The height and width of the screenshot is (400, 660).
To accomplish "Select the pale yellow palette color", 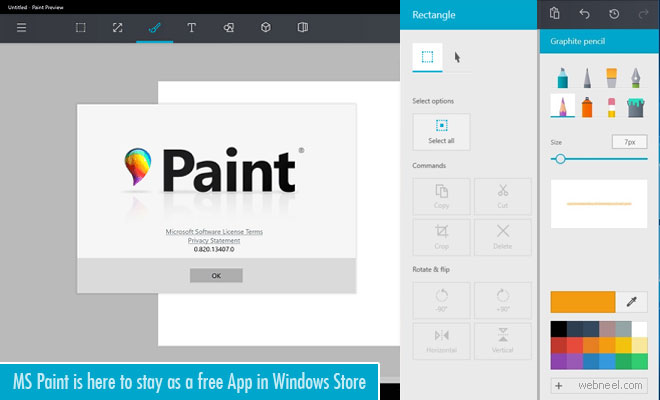I will coord(639,345).
